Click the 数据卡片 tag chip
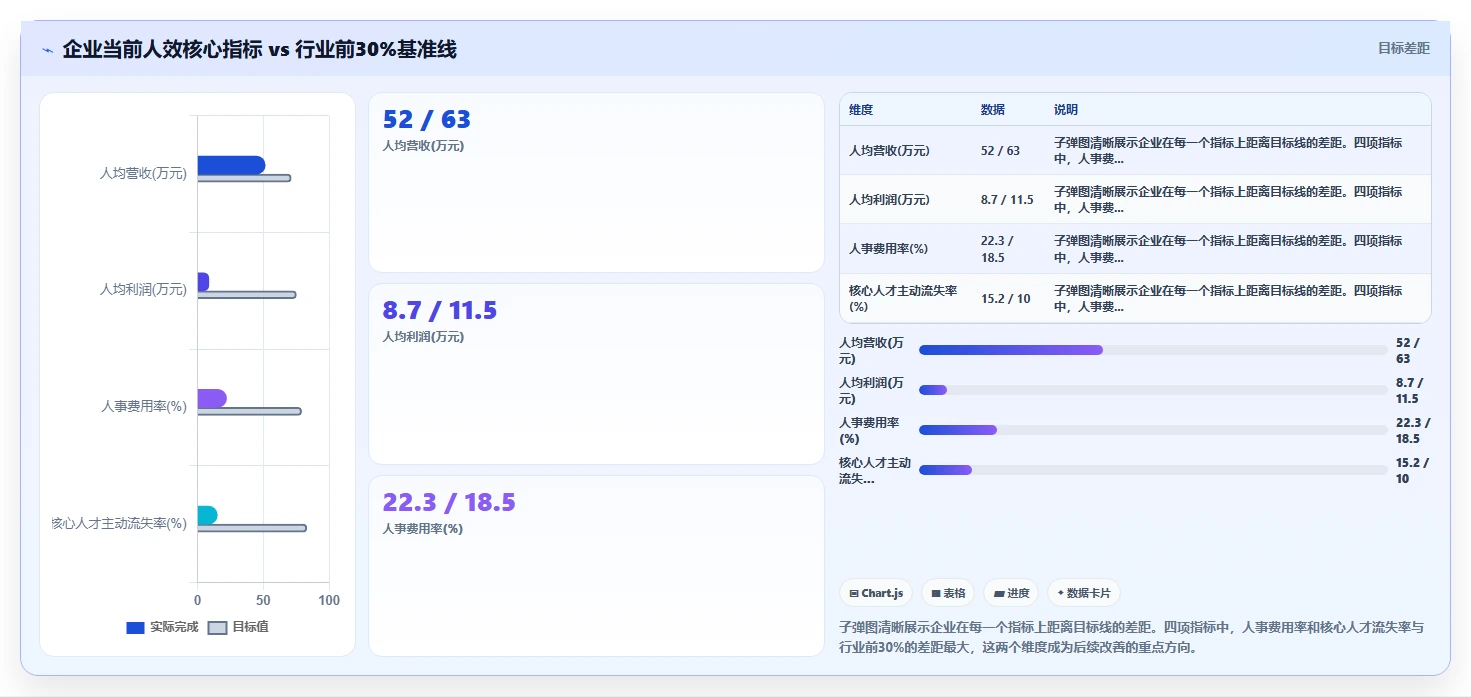 coord(1084,593)
